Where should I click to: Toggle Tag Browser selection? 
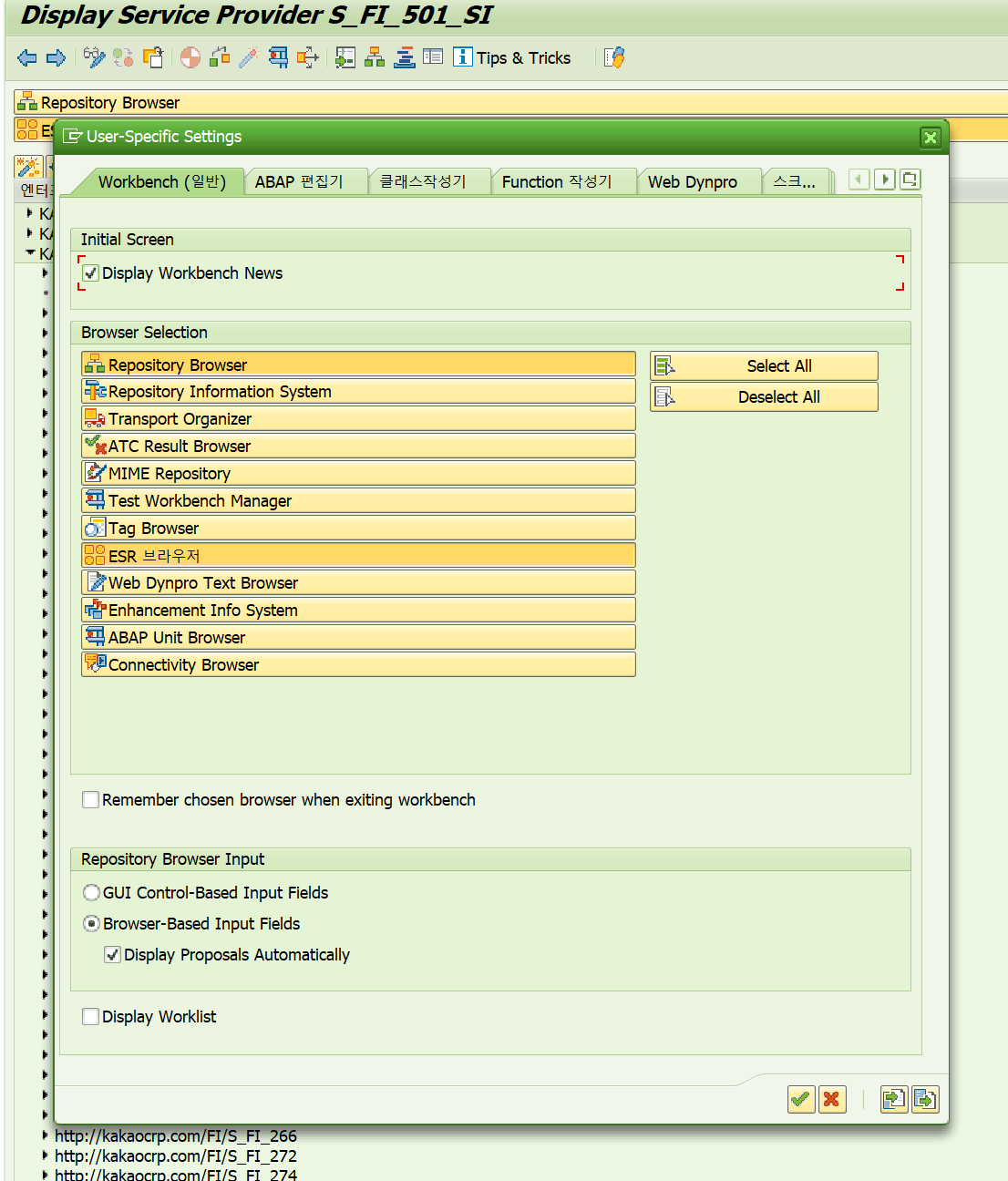click(x=358, y=529)
